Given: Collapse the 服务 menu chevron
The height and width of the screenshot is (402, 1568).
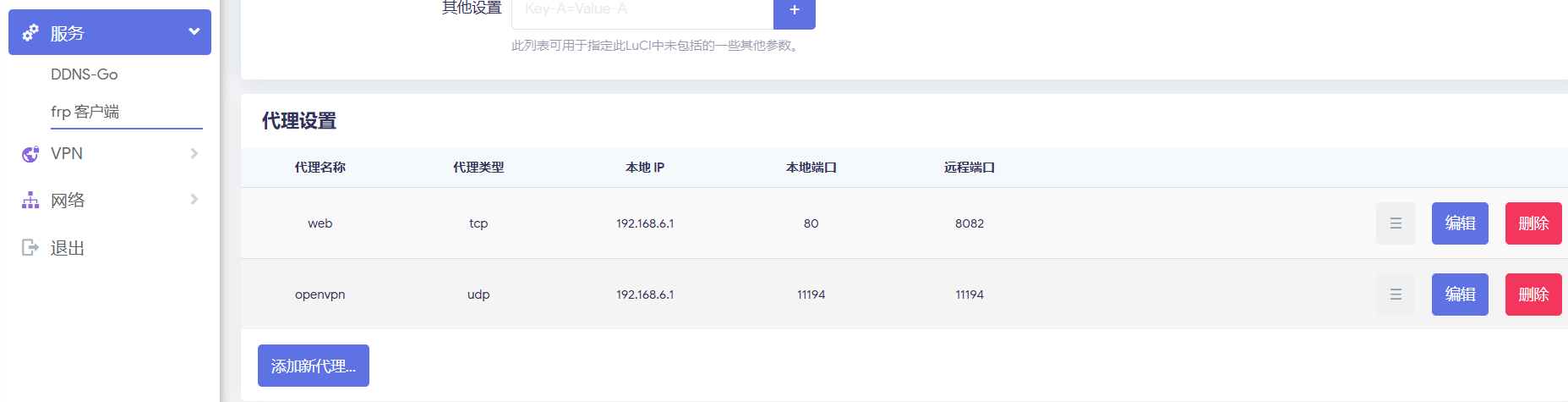Looking at the screenshot, I should 194,32.
